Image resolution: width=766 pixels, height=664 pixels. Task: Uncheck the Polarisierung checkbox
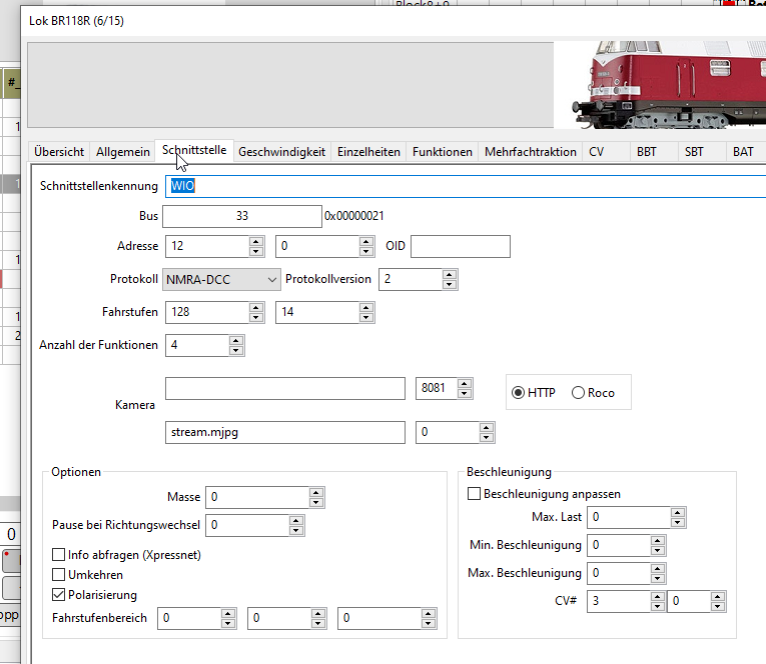click(58, 595)
